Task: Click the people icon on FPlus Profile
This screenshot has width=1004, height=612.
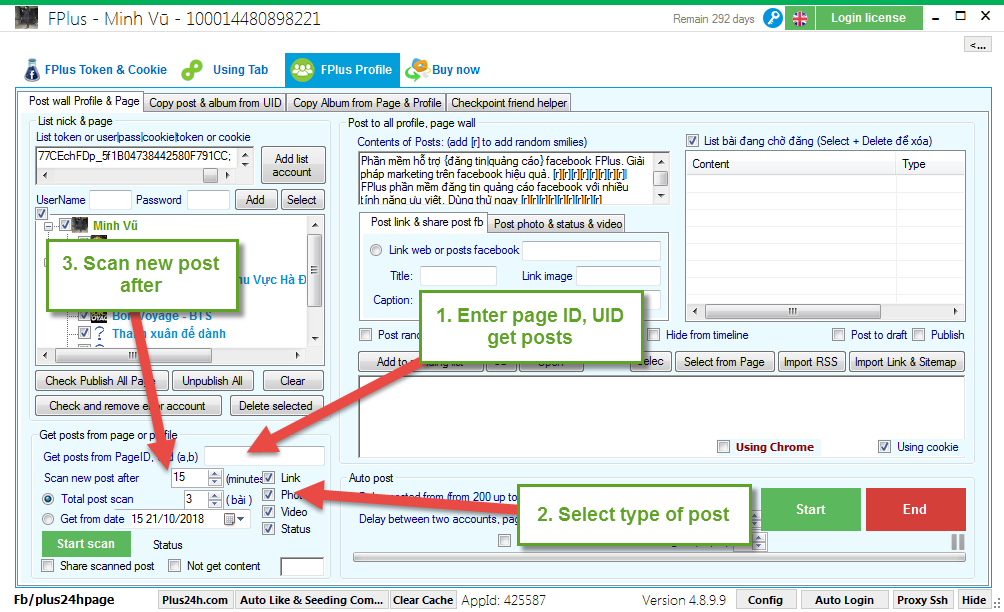Action: click(302, 70)
